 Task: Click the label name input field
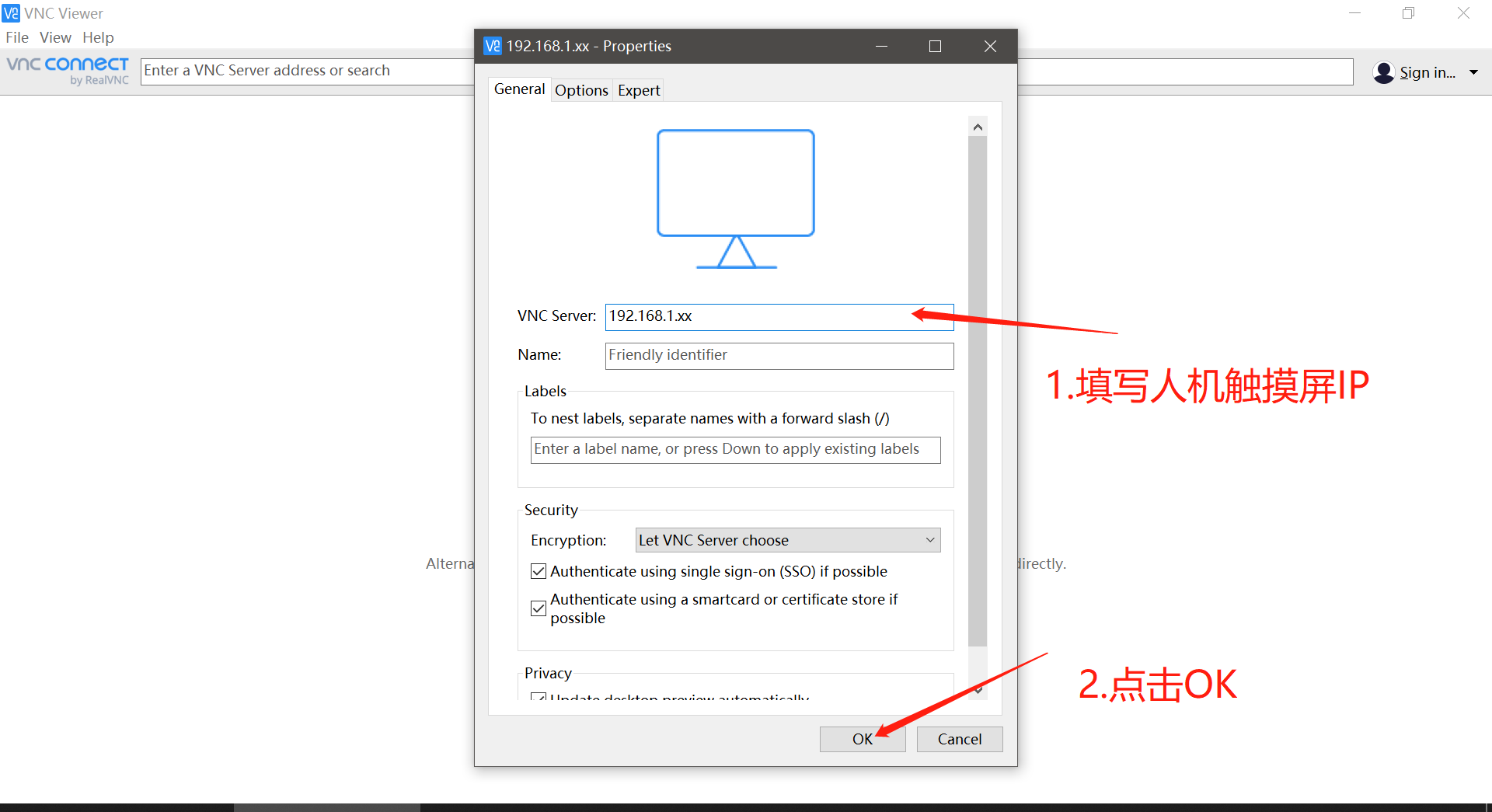735,449
